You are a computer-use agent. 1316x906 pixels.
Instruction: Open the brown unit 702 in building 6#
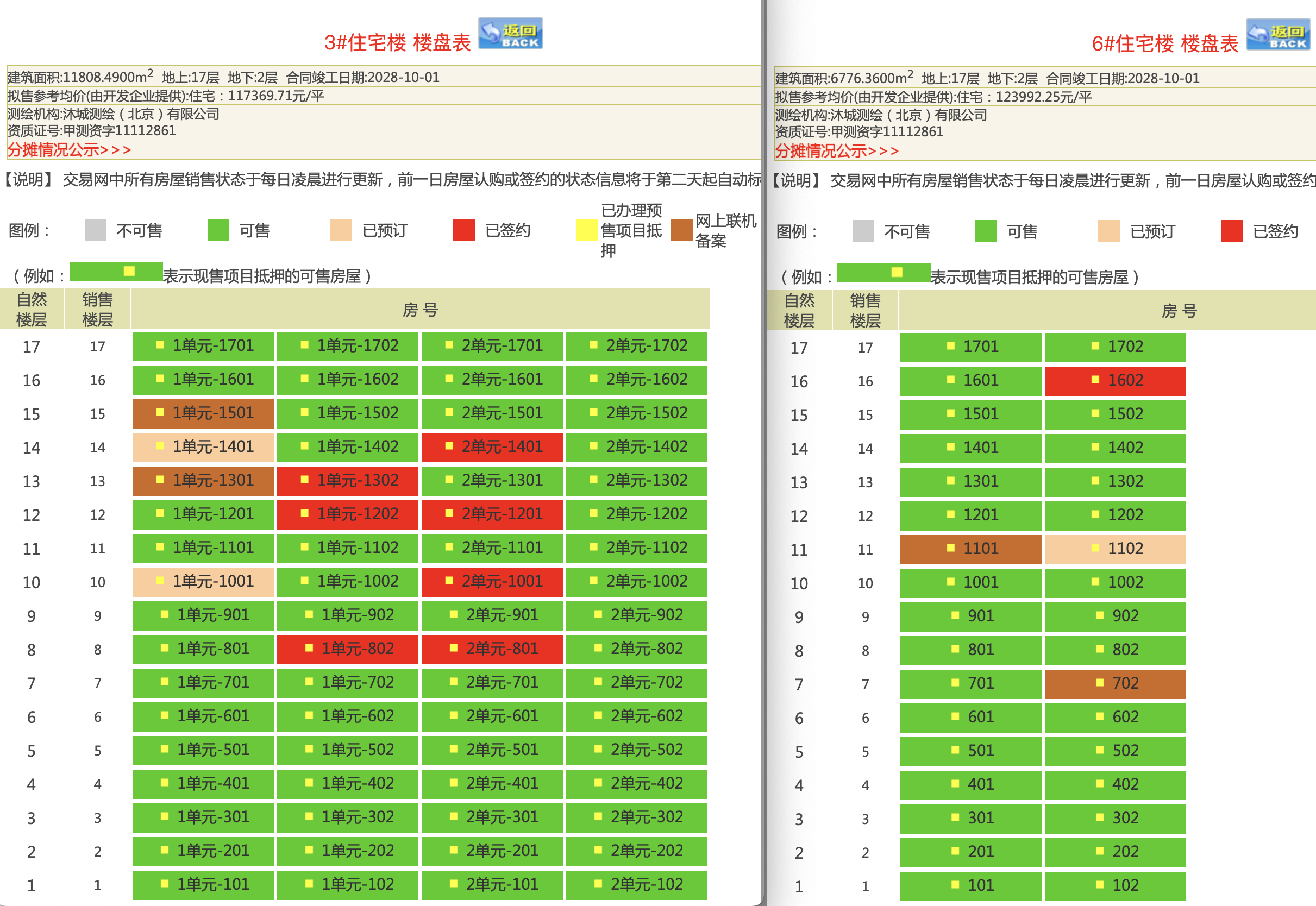tap(1115, 683)
